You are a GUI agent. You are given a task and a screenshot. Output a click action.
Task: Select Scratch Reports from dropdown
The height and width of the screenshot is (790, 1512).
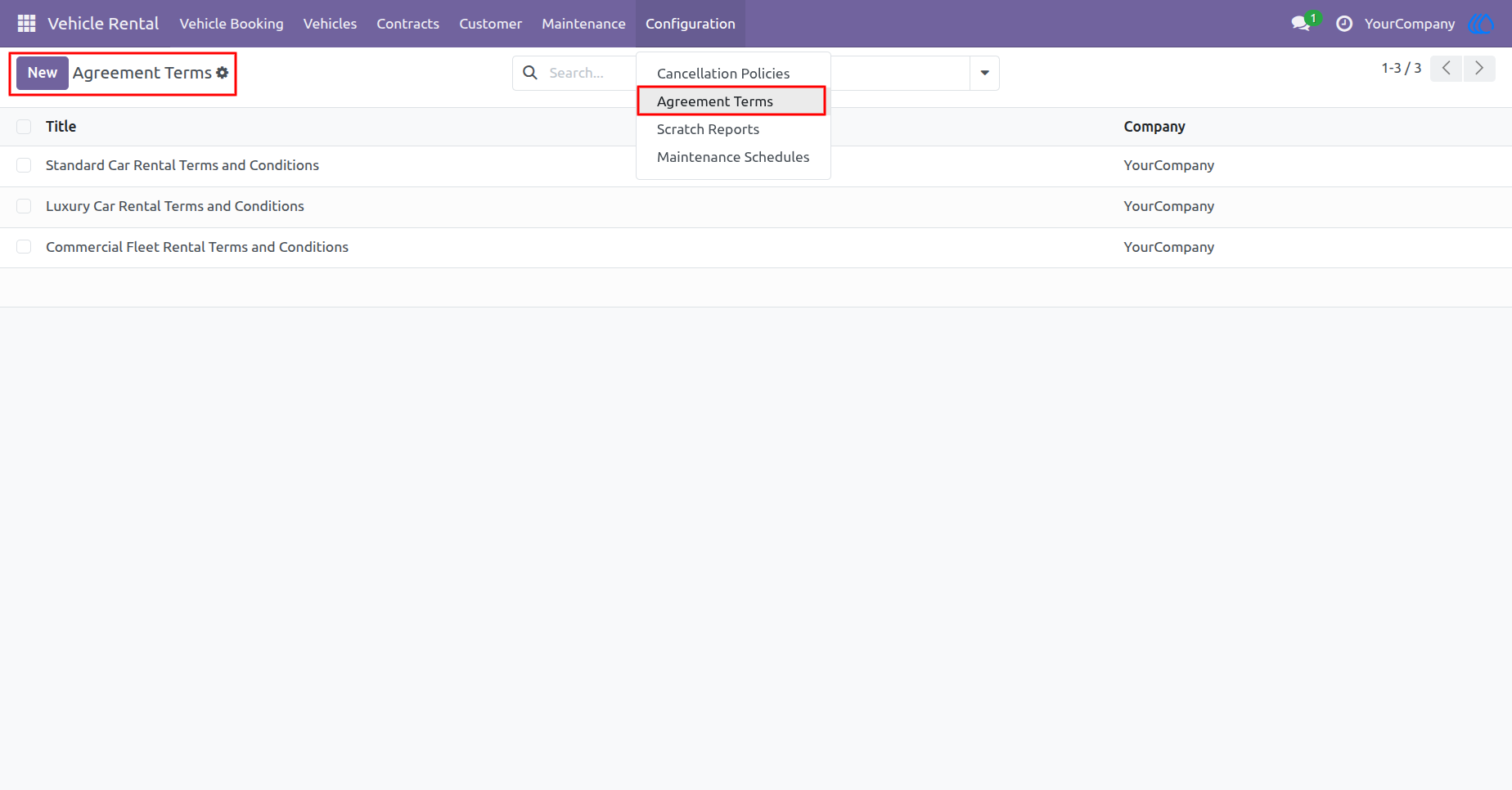click(733, 129)
